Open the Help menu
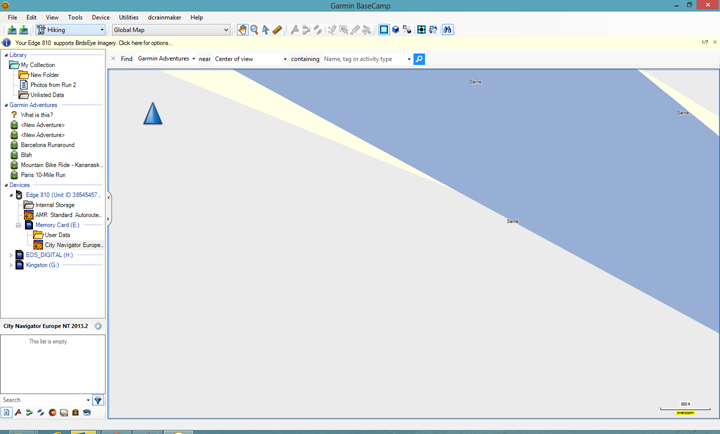This screenshot has width=720, height=434. pyautogui.click(x=197, y=17)
